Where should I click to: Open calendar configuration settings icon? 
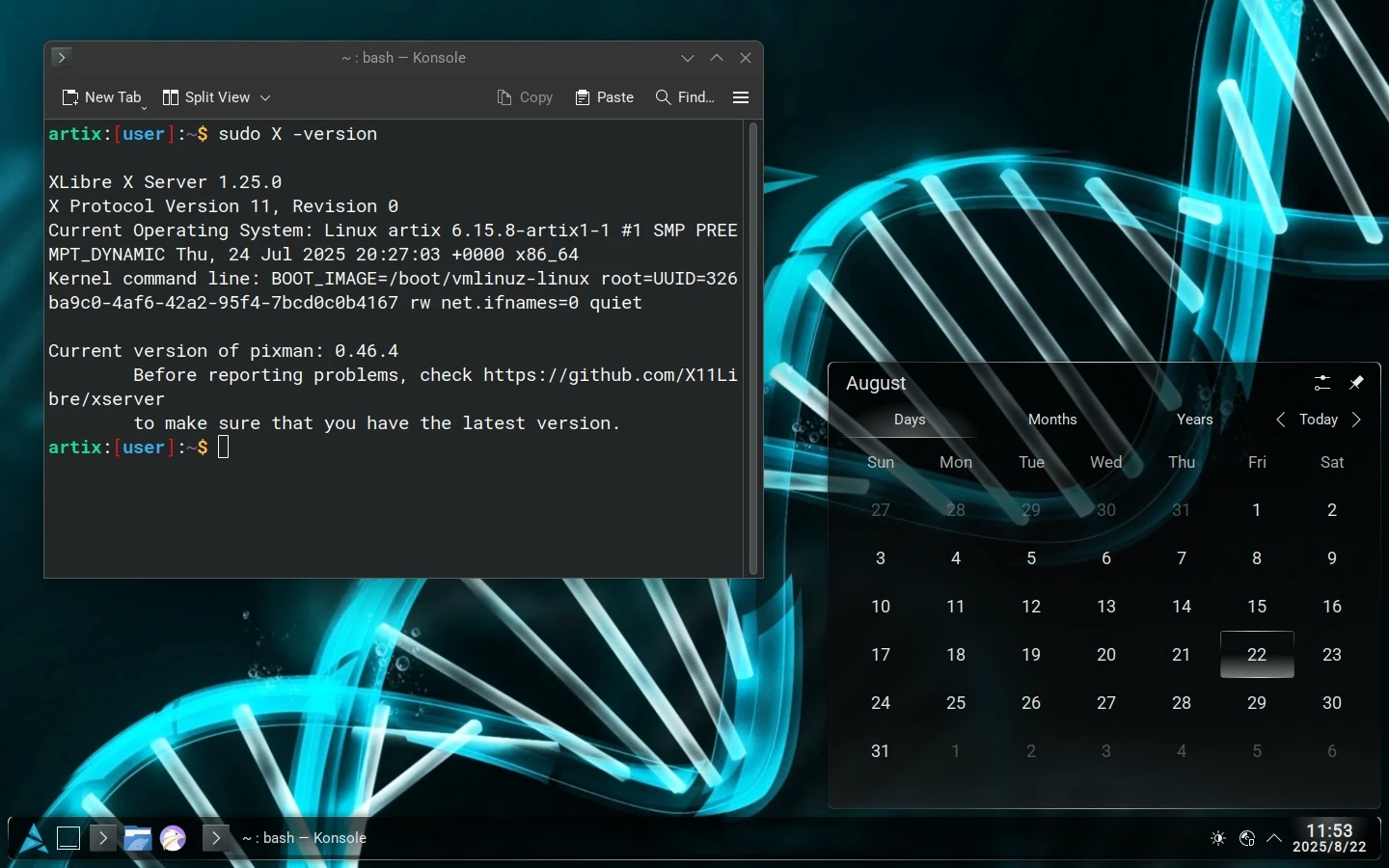tap(1322, 383)
